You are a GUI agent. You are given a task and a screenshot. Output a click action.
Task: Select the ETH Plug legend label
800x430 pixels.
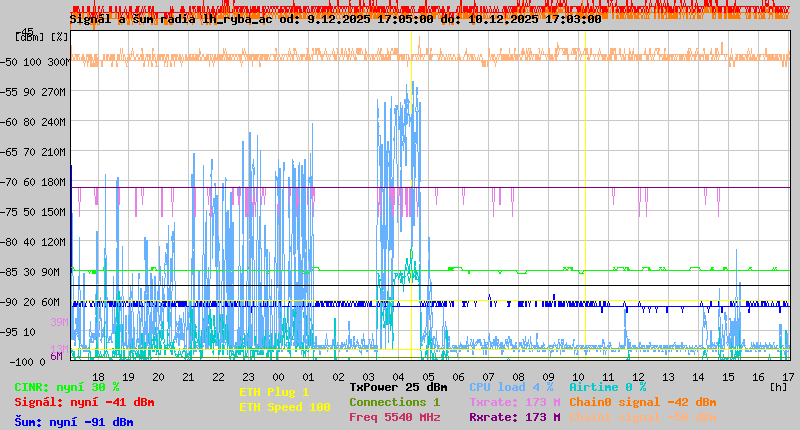pyautogui.click(x=274, y=392)
